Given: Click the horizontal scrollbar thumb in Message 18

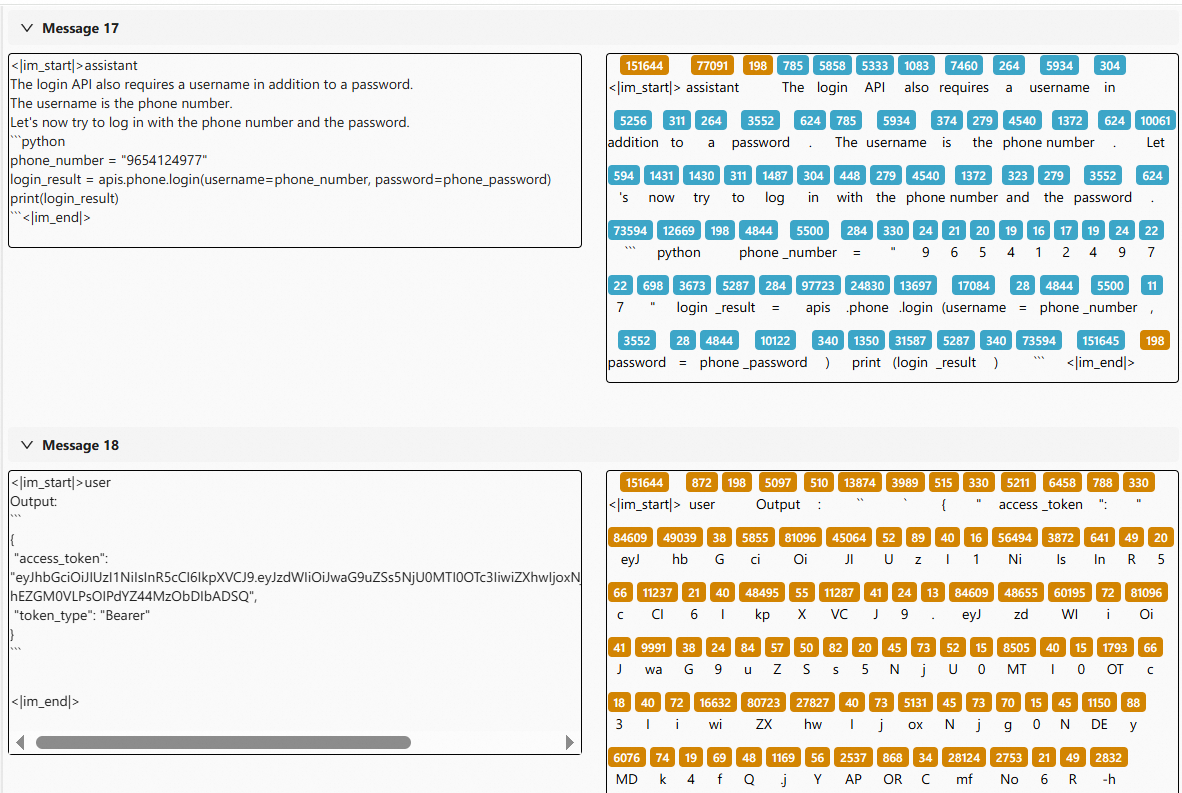Looking at the screenshot, I should 223,742.
